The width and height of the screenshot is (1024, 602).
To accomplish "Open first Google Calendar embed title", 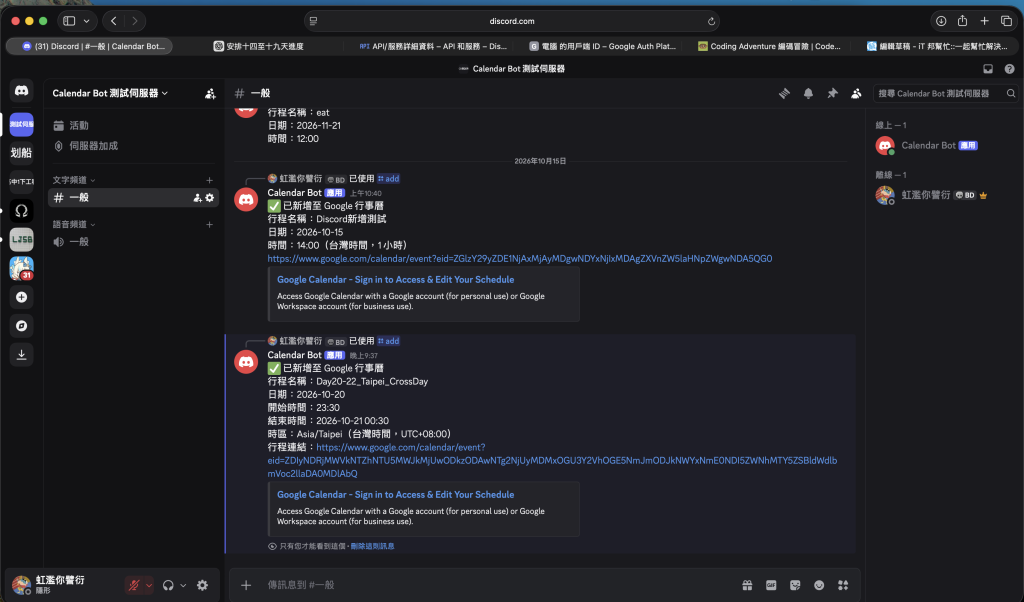I will point(395,279).
